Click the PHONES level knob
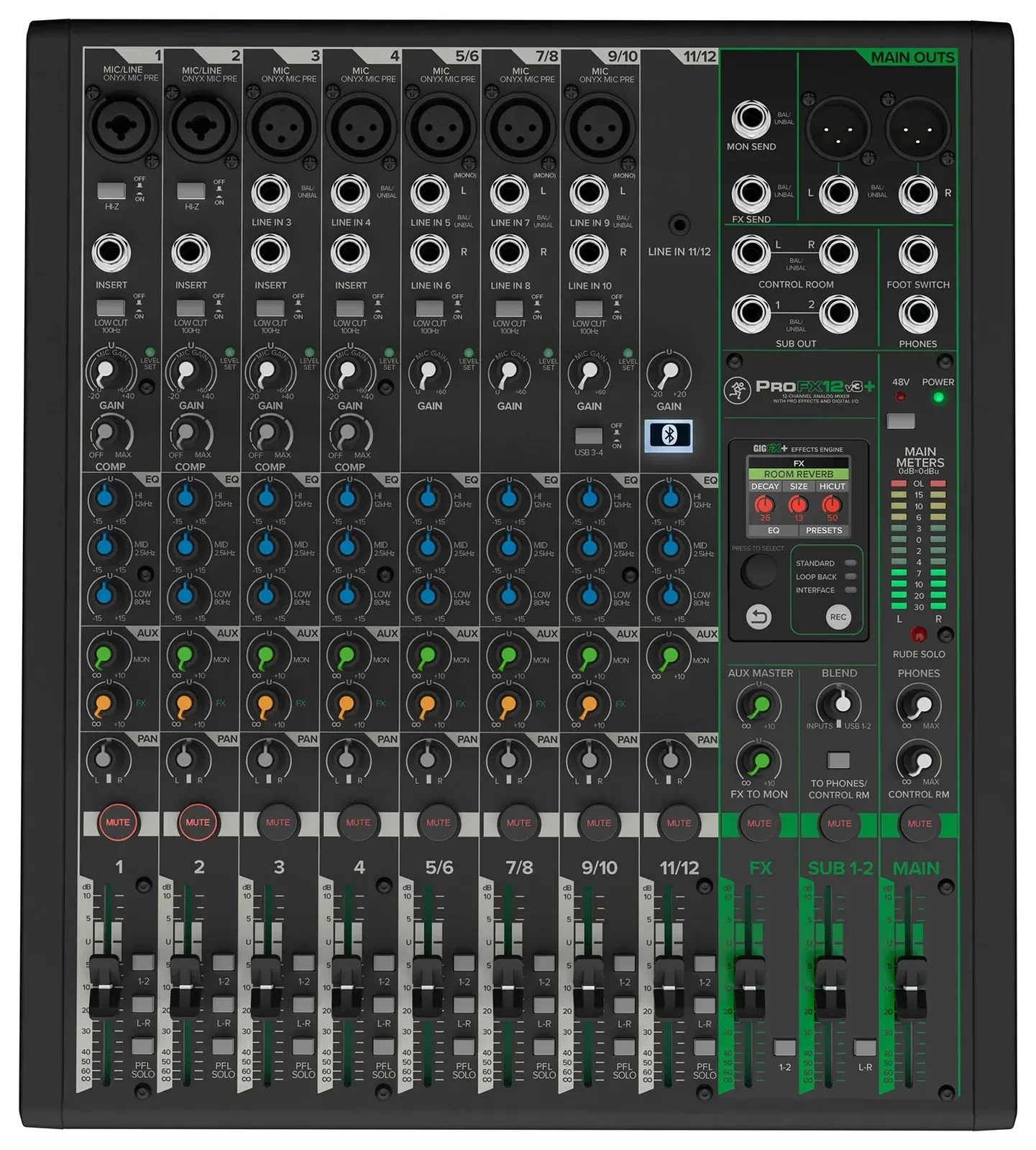This screenshot has height=1150, width=1036. [918, 705]
